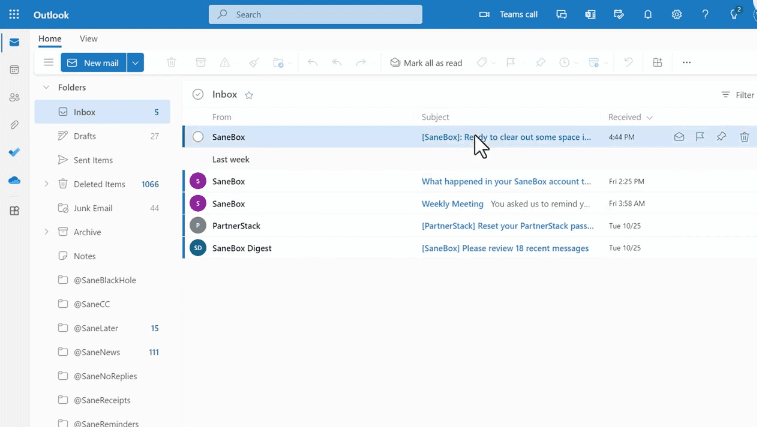This screenshot has width=757, height=427.
Task: Add Inbox to favorites with star icon
Action: pyautogui.click(x=249, y=95)
